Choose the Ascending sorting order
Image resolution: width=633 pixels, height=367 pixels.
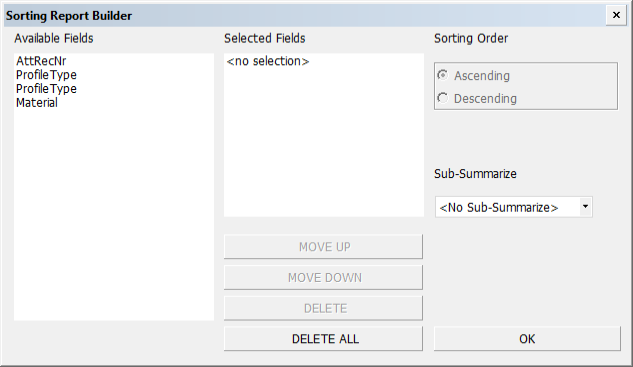click(474, 75)
